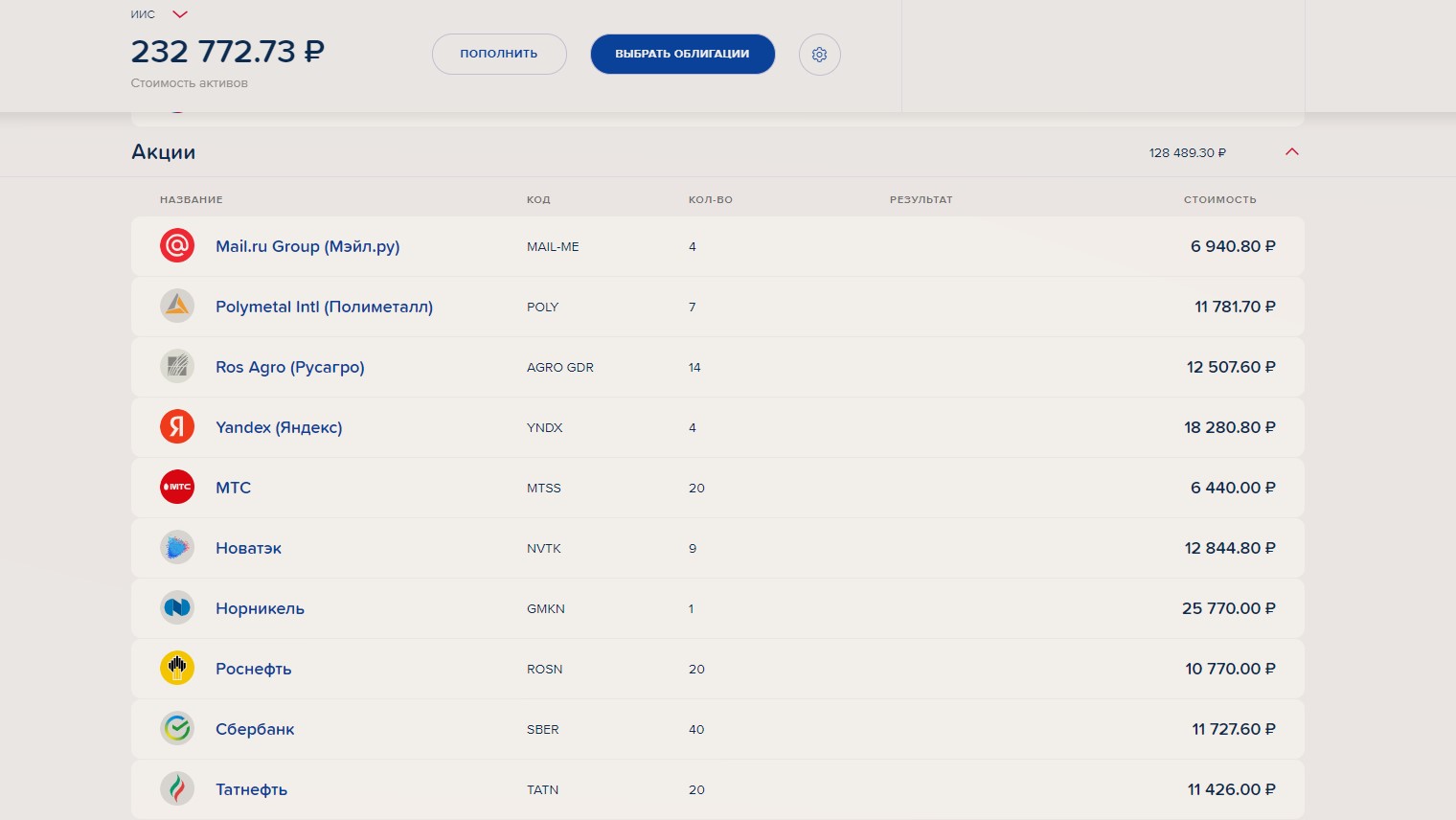
Task: Click the TATN ticker code
Action: (x=543, y=789)
